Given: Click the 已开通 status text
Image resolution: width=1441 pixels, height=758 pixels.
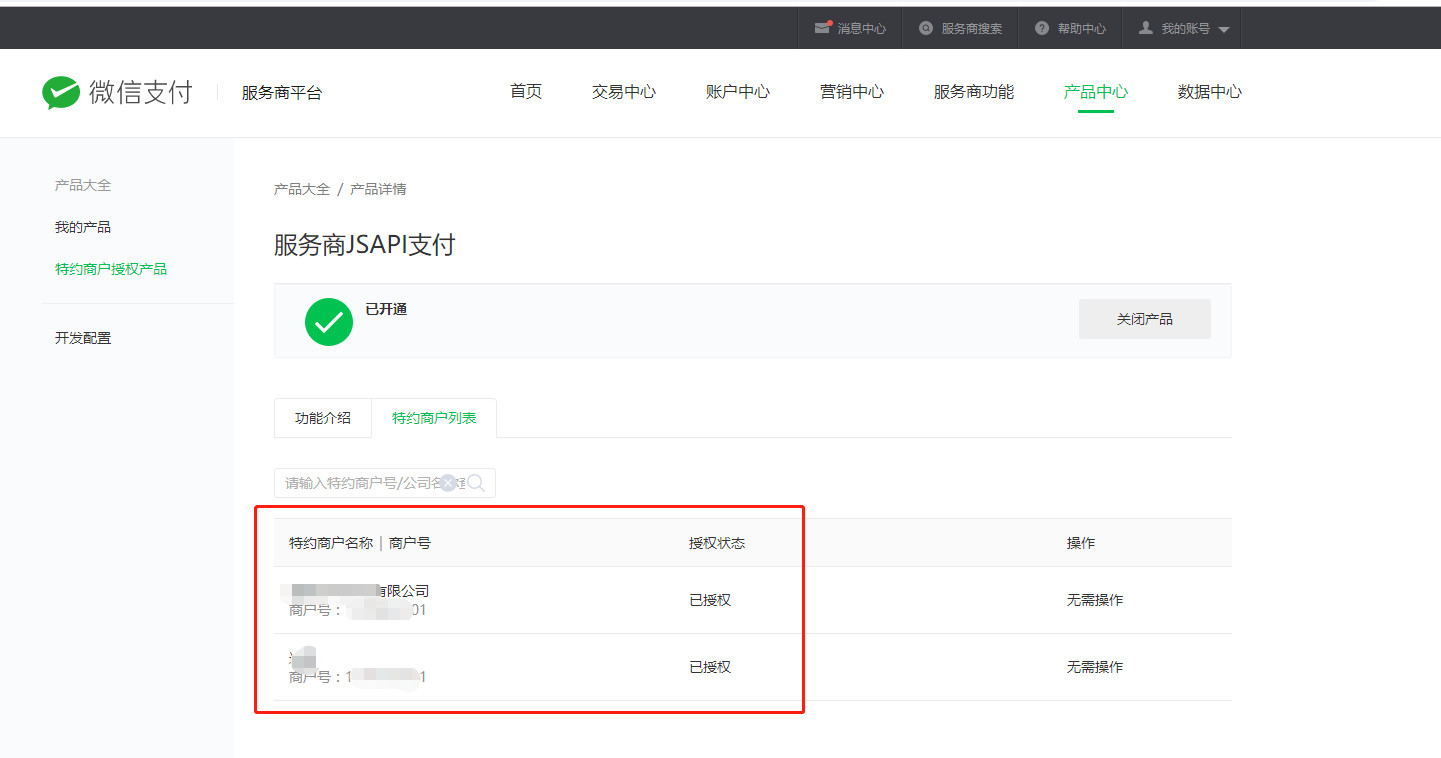Looking at the screenshot, I should 386,309.
